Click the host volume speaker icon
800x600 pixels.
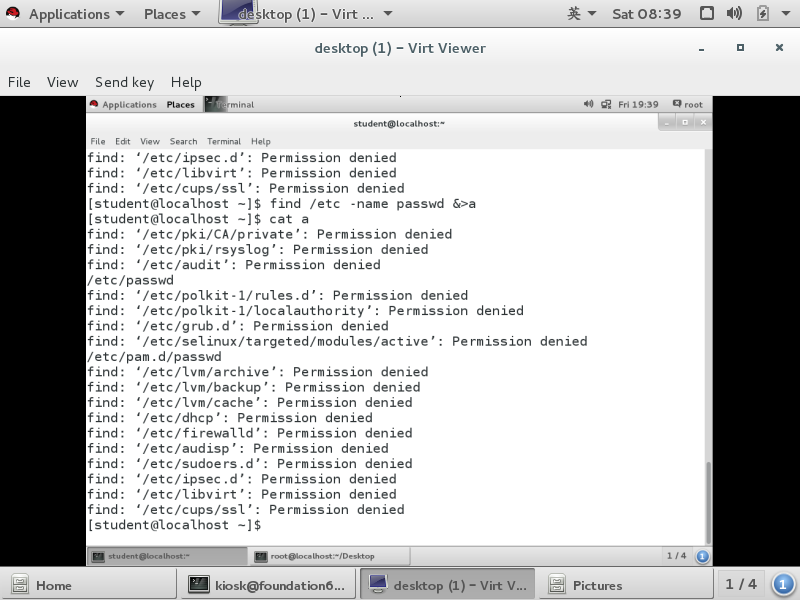pos(734,13)
